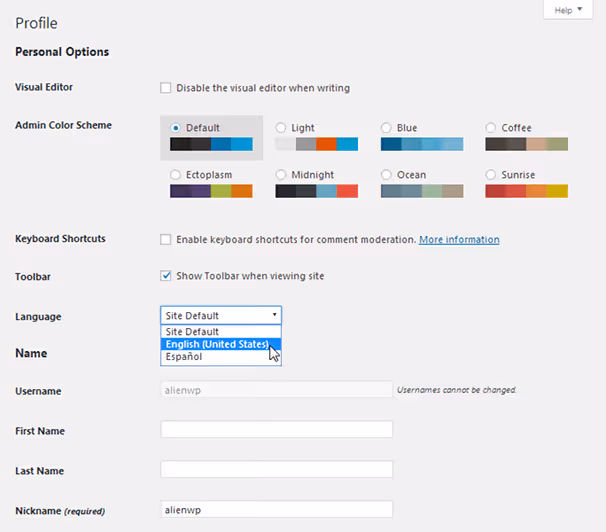Select the Default color scheme radio

tap(175, 128)
